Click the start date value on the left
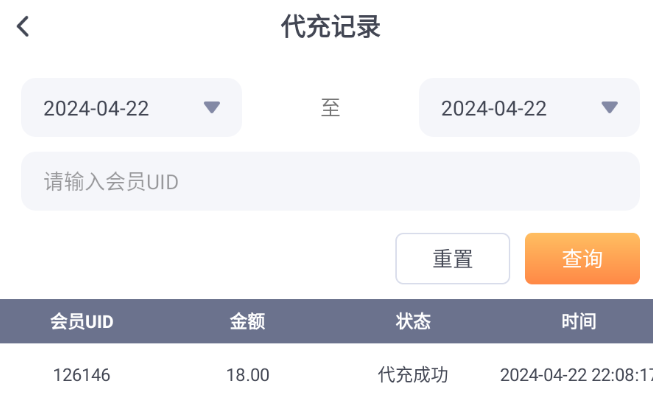Screen dimensions: 653x402 96,109
